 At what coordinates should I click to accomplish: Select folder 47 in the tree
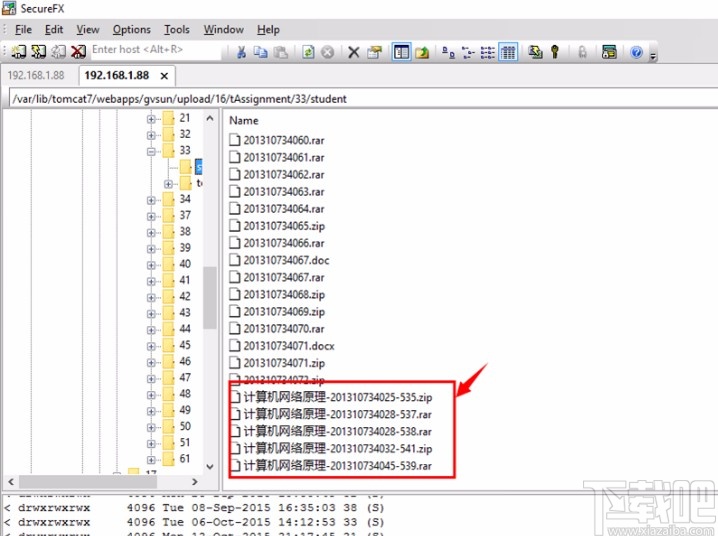(185, 377)
